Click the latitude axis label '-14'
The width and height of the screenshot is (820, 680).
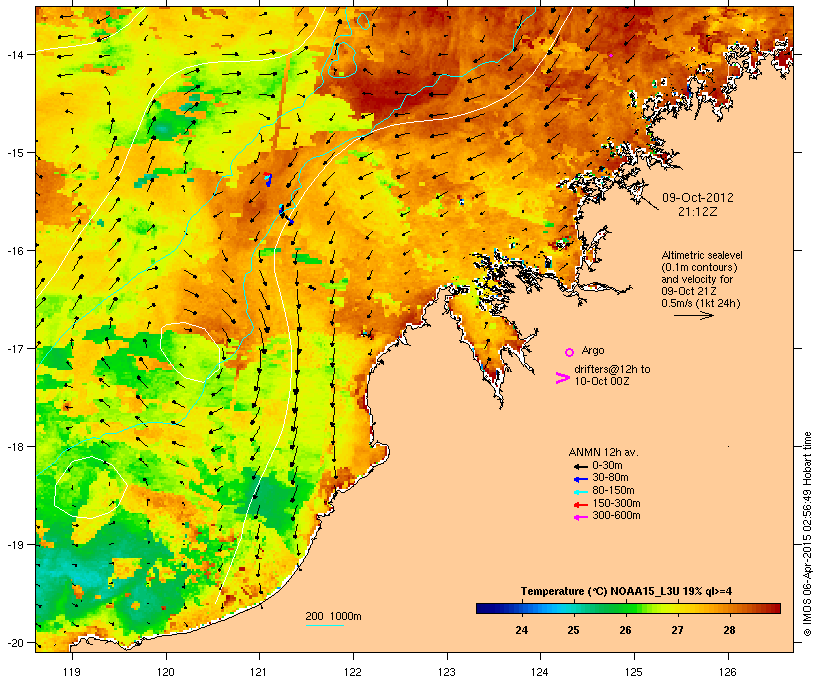14,54
